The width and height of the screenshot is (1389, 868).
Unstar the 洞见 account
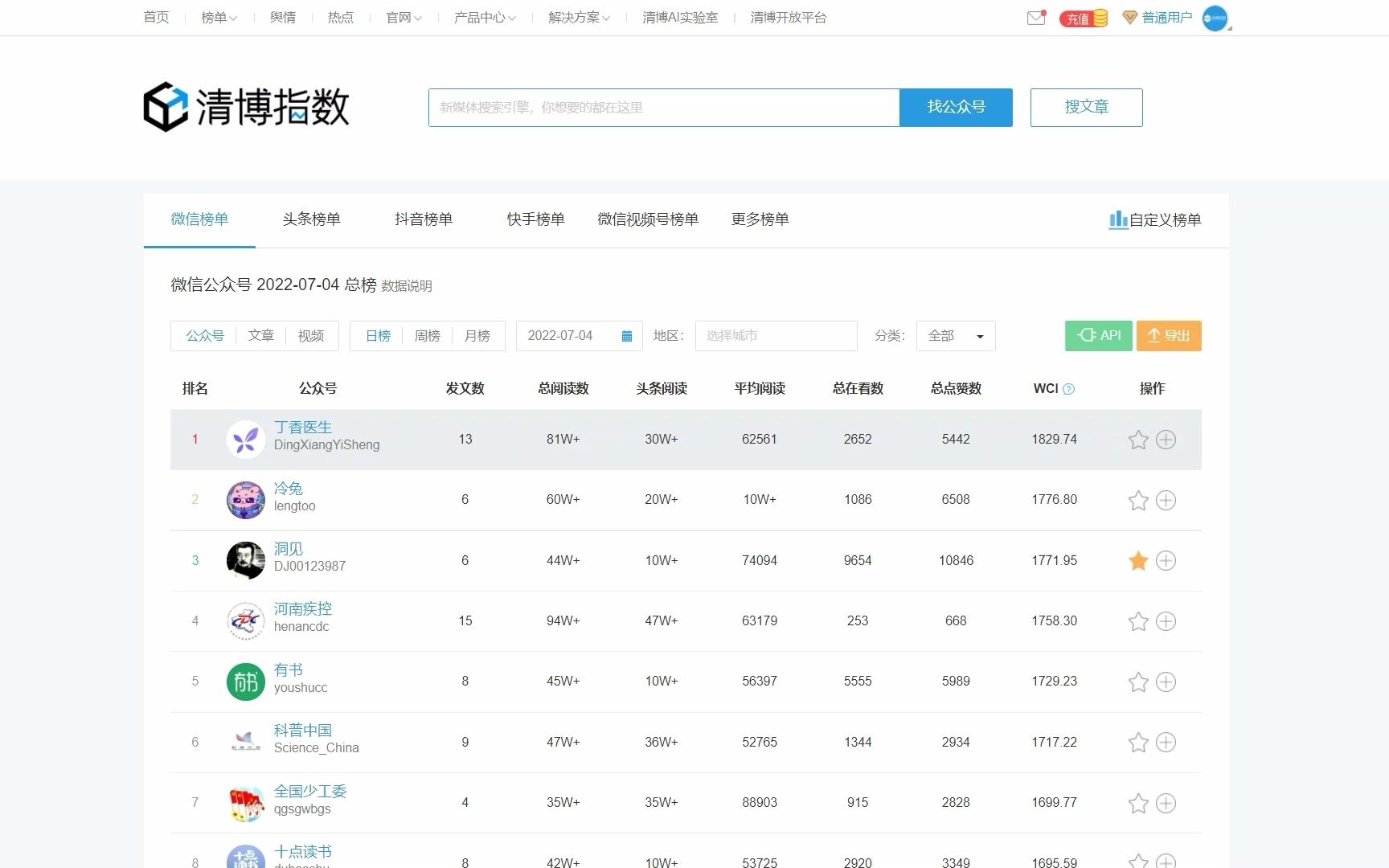tap(1138, 561)
